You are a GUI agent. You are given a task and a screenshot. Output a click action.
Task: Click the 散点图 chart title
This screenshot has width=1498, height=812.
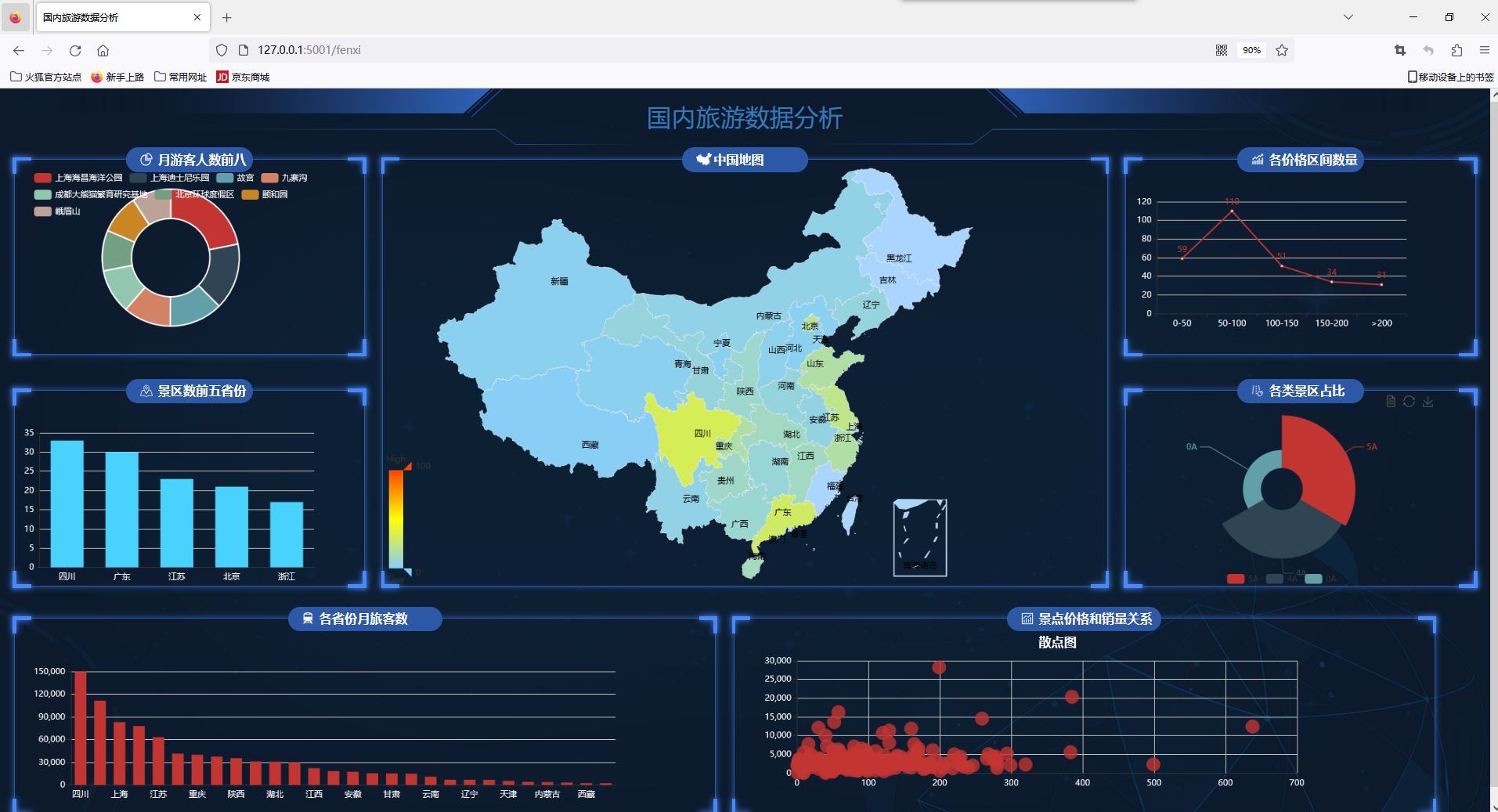click(x=1057, y=642)
